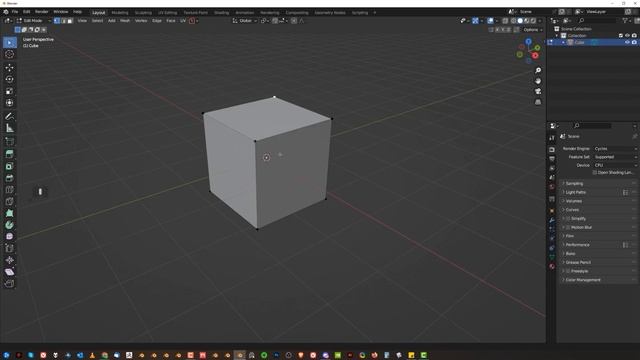Open the Edit Mode dropdown

[33, 21]
